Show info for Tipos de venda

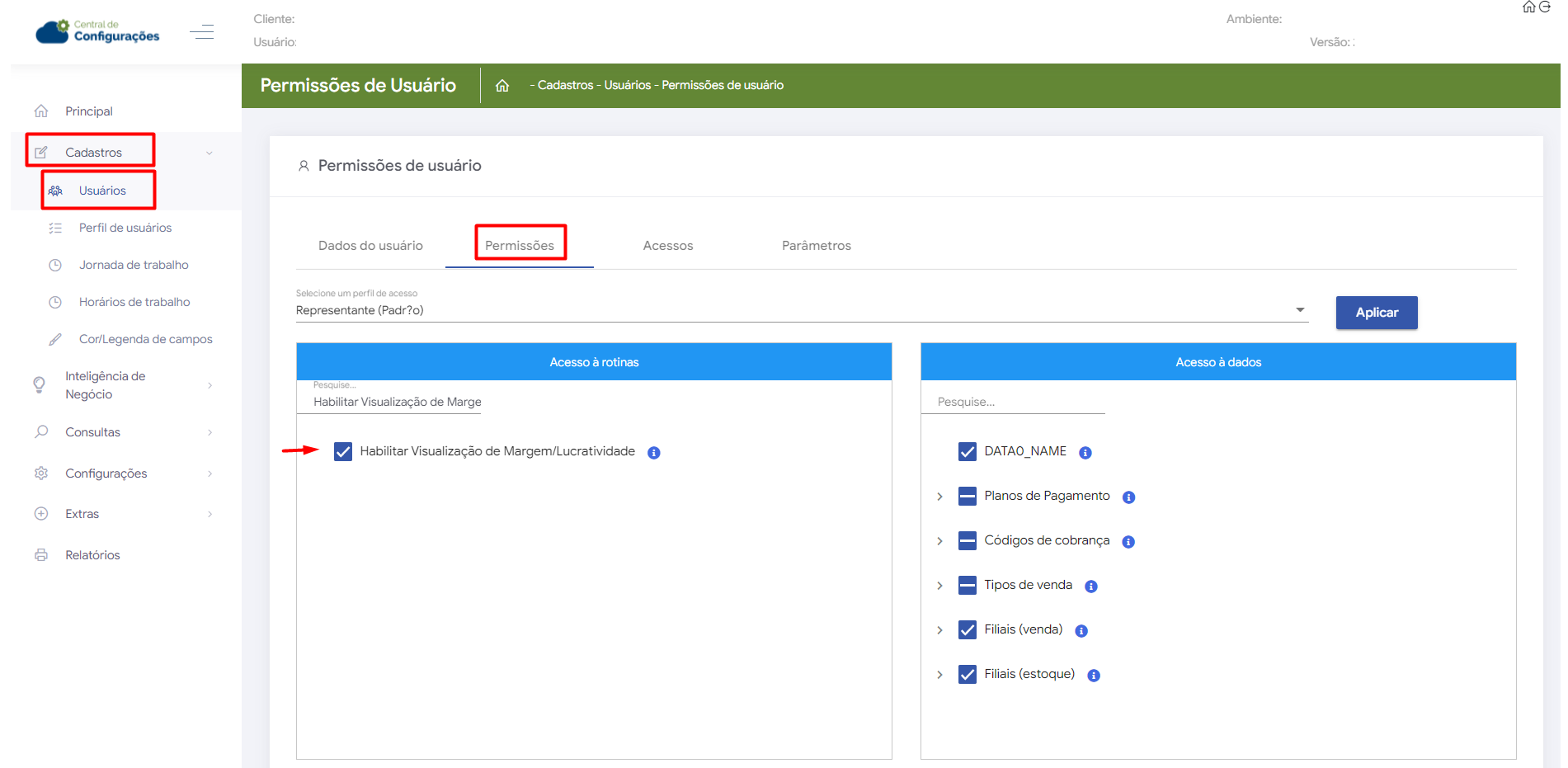[1090, 587]
